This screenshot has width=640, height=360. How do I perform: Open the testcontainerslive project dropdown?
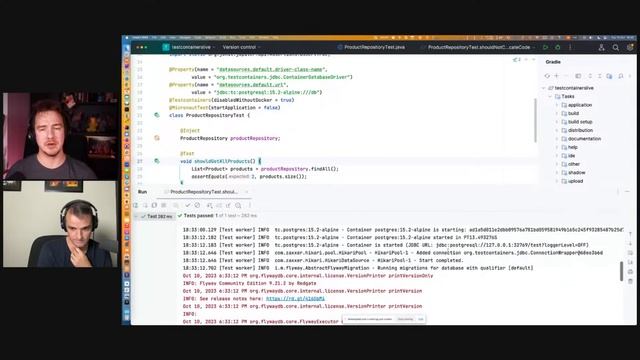point(190,47)
